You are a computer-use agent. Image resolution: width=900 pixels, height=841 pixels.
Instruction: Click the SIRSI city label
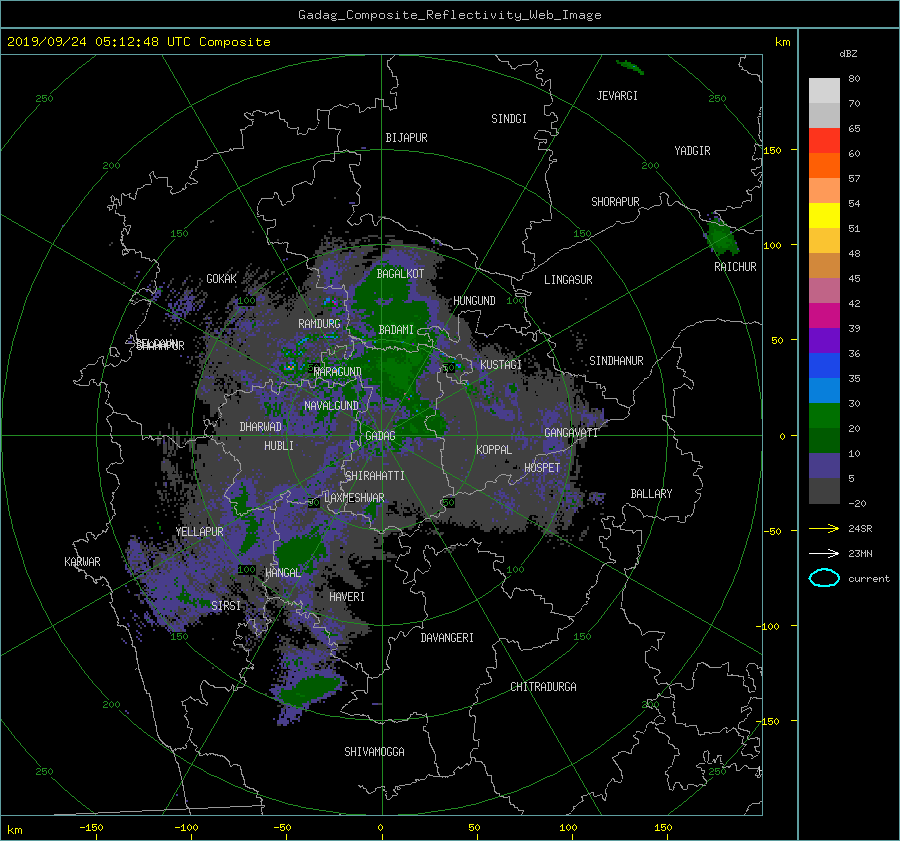pyautogui.click(x=226, y=606)
